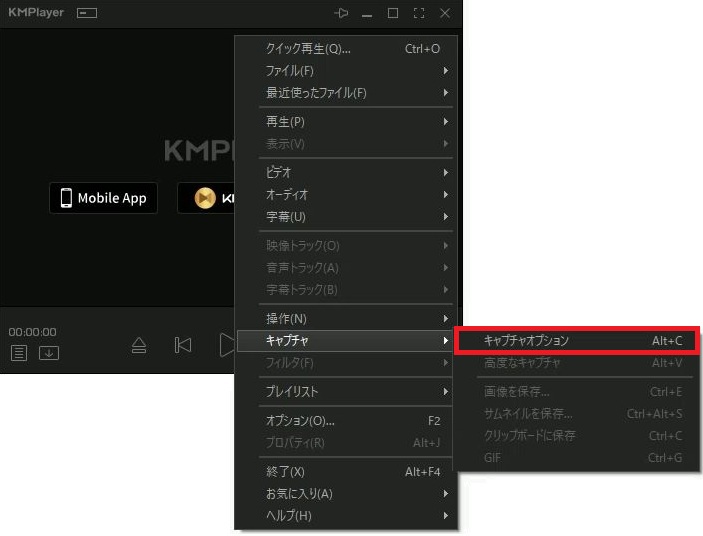This screenshot has height=536, width=703.
Task: Open the プレイリスト submenu
Action: click(292, 391)
